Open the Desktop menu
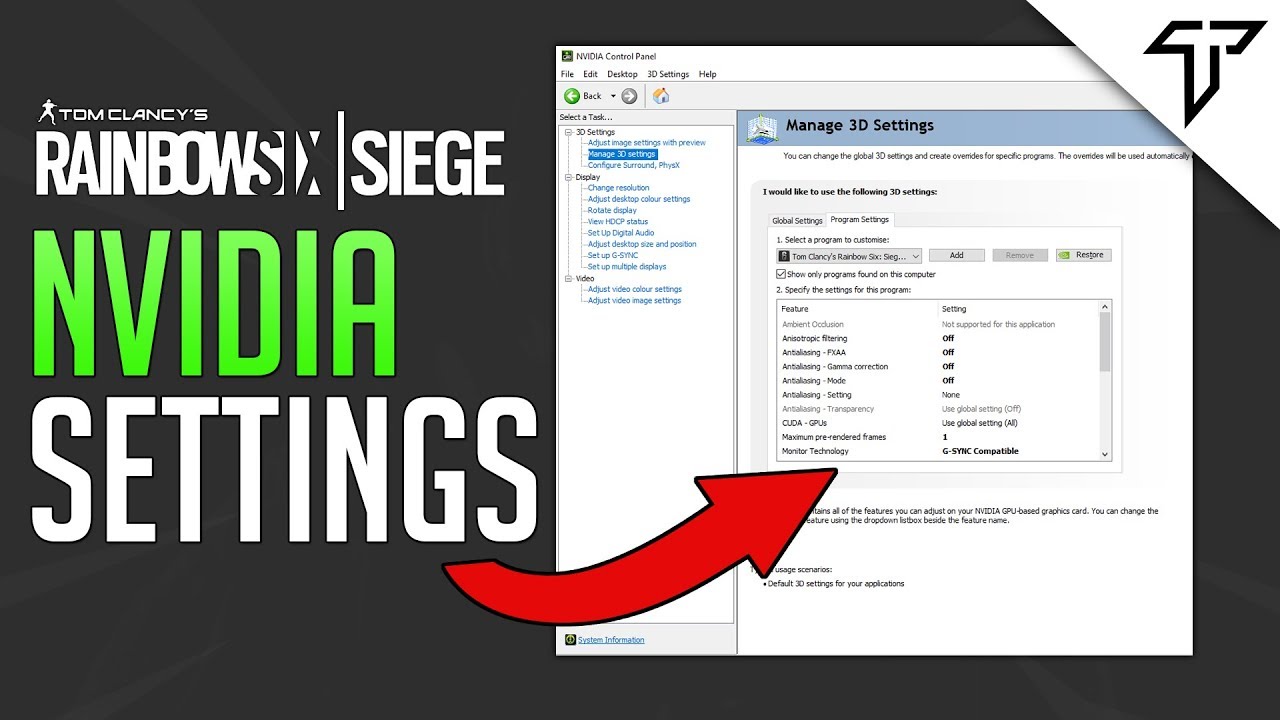1280x720 pixels. pos(622,73)
